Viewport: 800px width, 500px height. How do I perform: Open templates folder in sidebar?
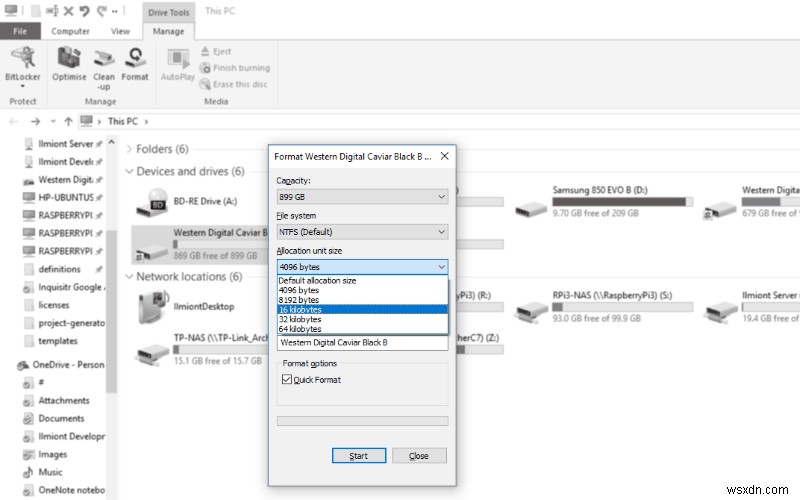point(58,341)
